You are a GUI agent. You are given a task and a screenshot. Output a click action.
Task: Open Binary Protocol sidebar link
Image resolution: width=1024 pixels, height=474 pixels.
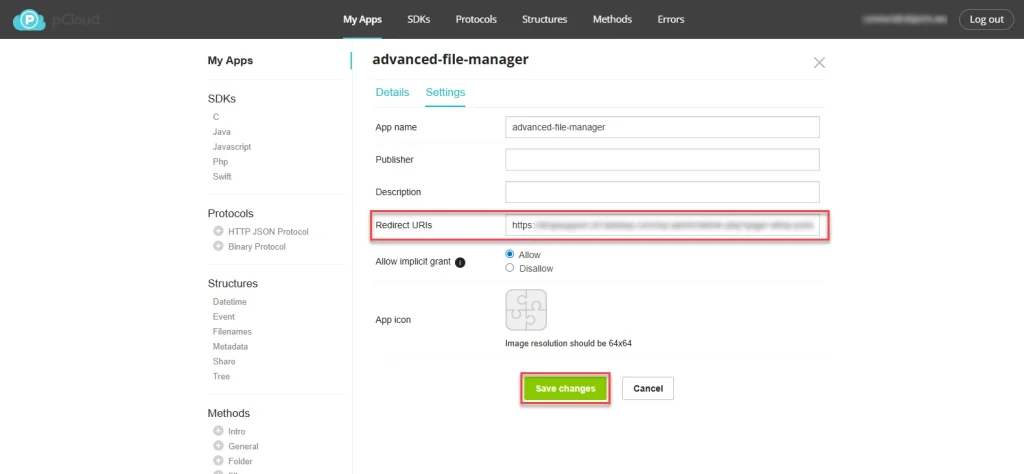click(x=257, y=247)
